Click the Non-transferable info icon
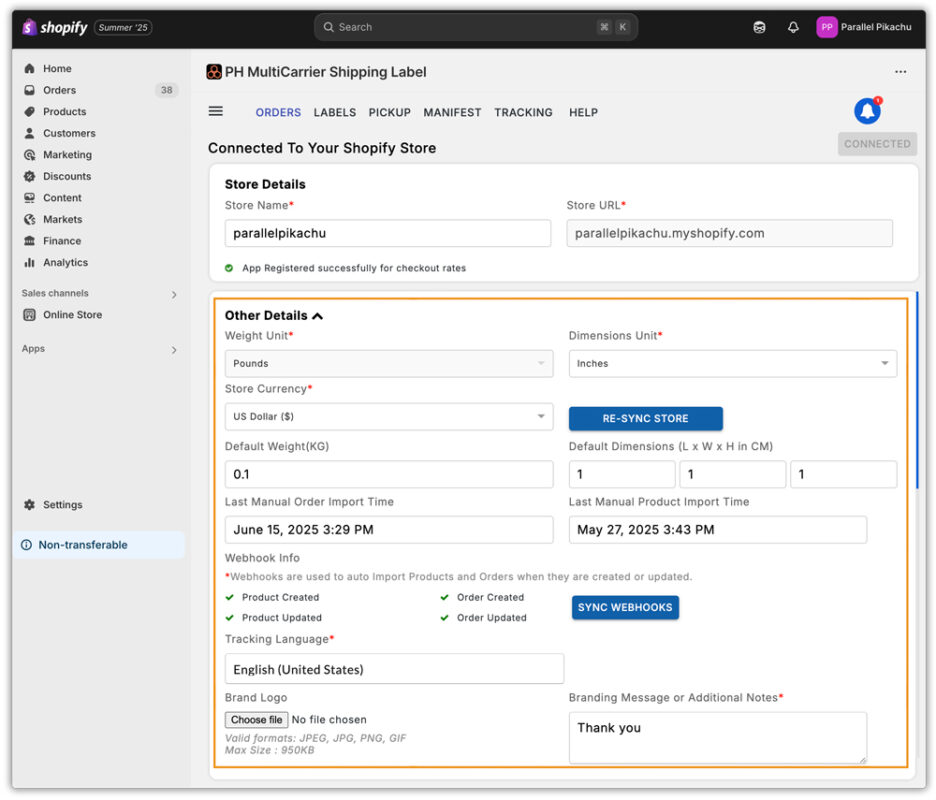936x800 pixels. 26,545
